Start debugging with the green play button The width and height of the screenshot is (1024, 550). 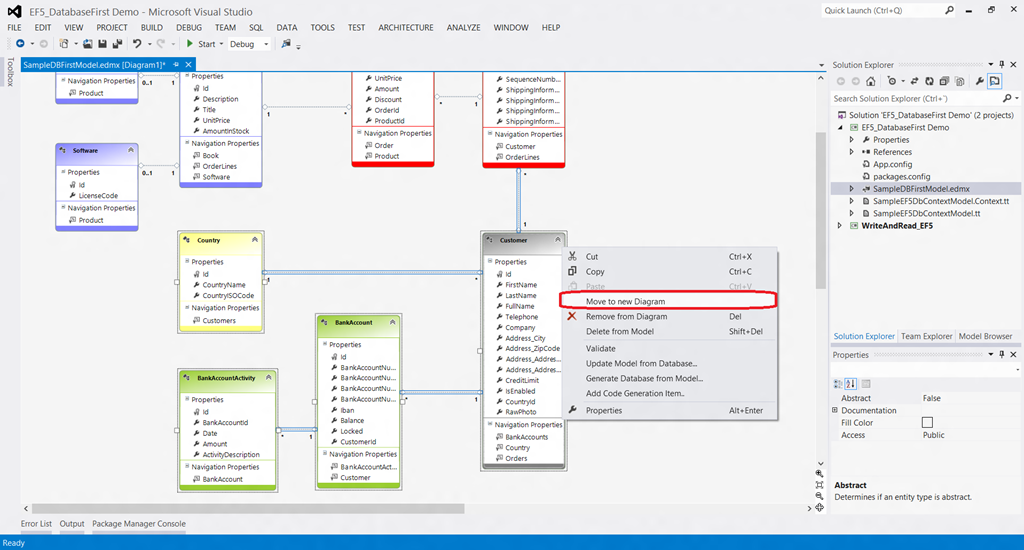point(189,44)
